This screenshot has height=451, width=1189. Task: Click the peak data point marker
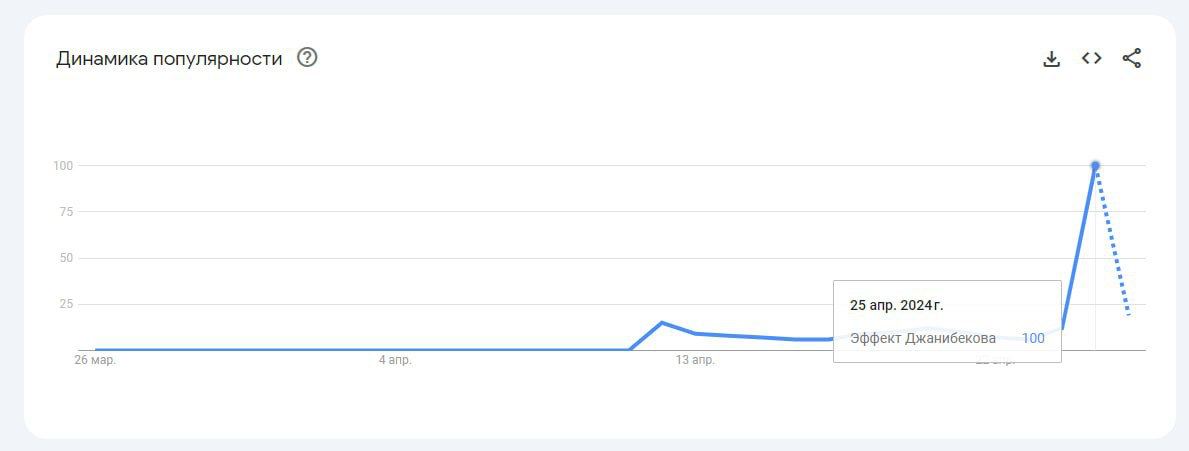1095,165
